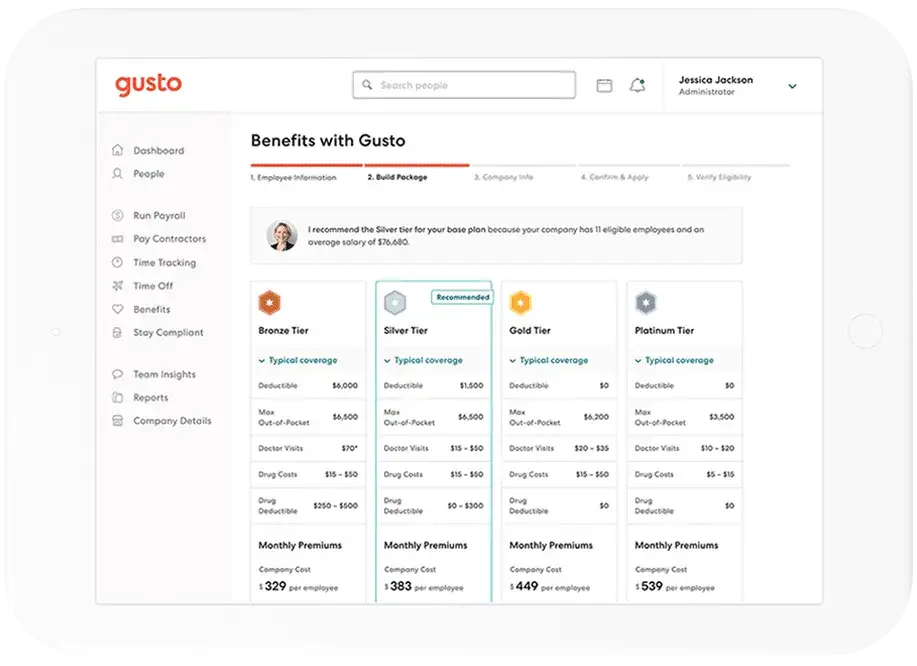Screen dimensions: 917x666
Task: Click the Bronze Tier badge icon
Action: (x=269, y=303)
